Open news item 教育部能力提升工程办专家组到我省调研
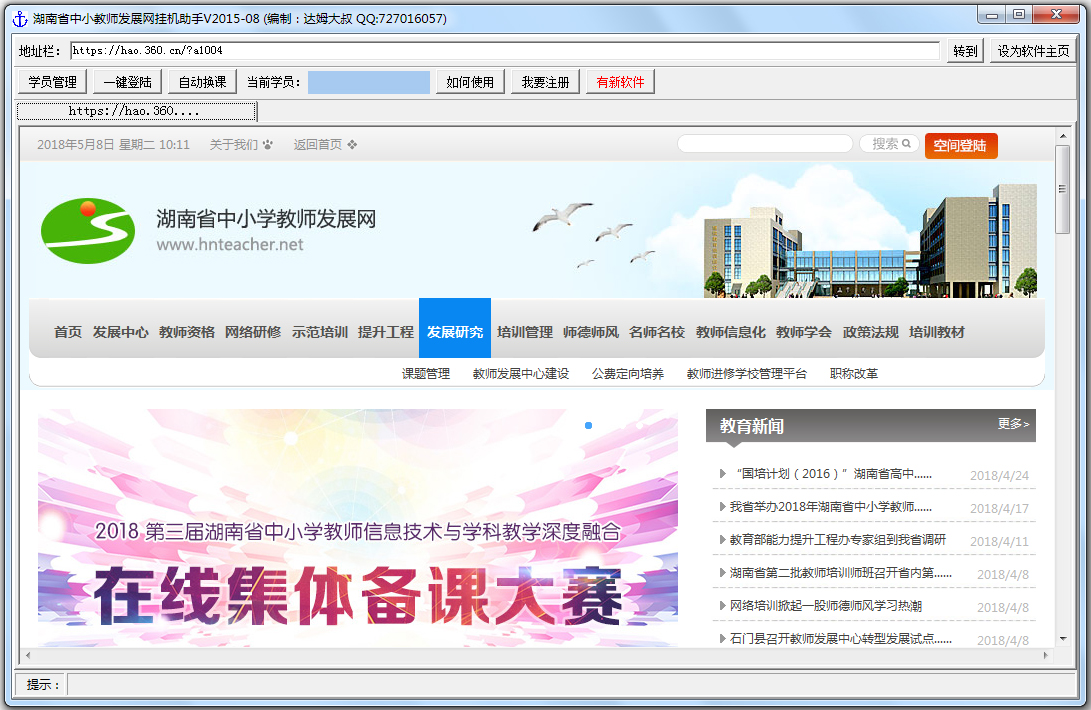The height and width of the screenshot is (710, 1091). tap(837, 540)
